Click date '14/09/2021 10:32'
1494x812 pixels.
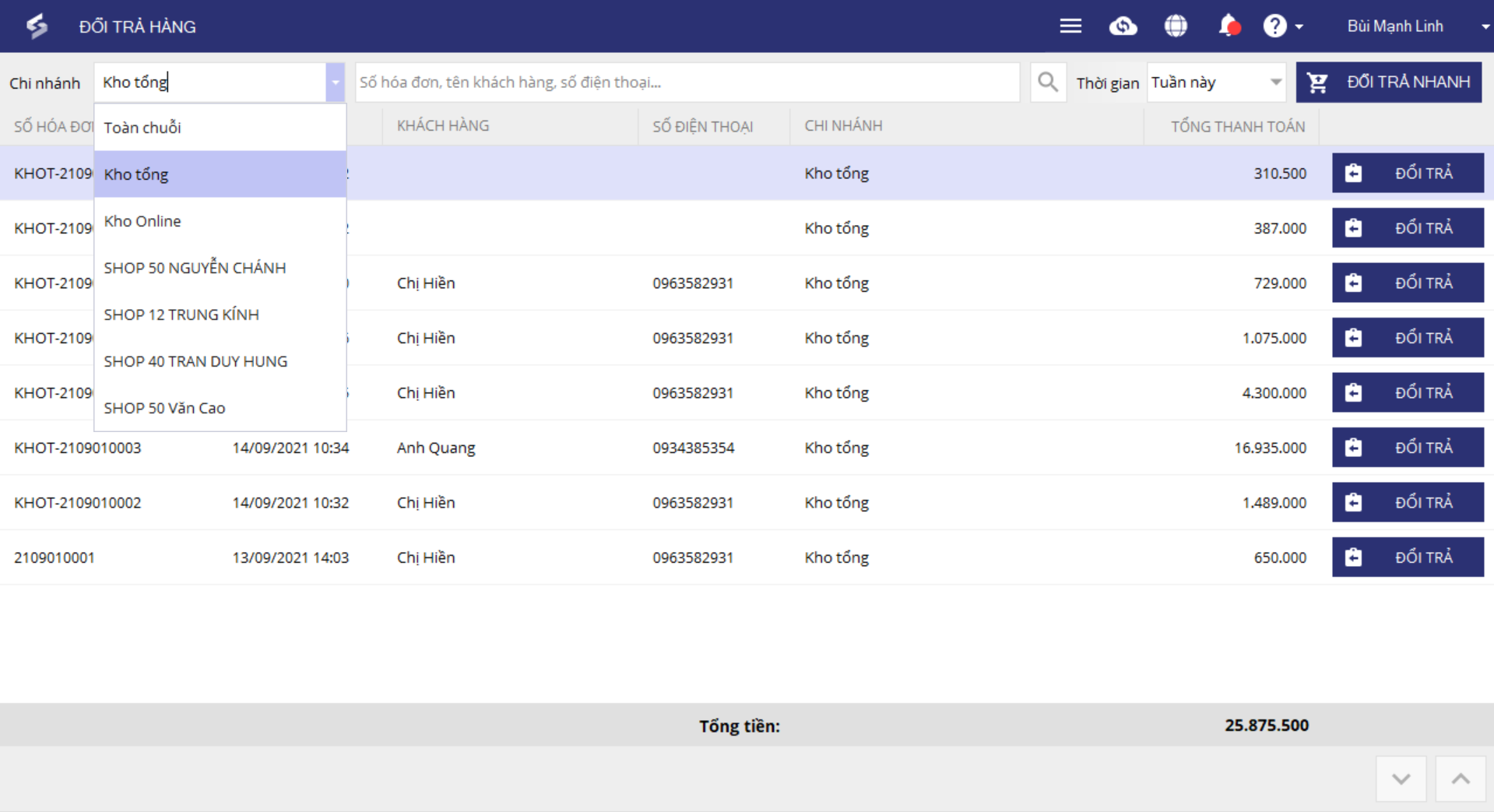coord(290,503)
